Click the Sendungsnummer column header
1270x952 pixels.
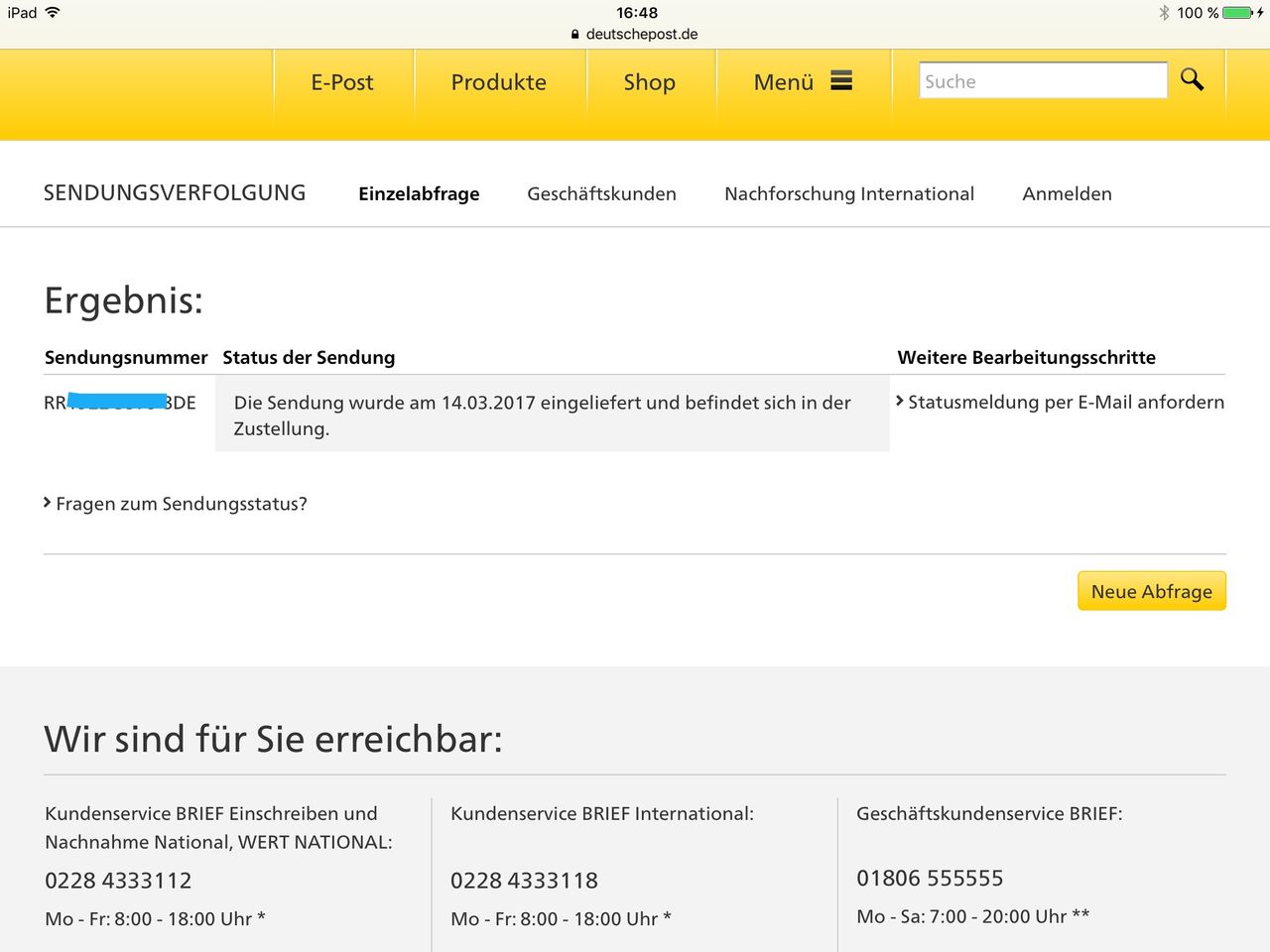126,357
